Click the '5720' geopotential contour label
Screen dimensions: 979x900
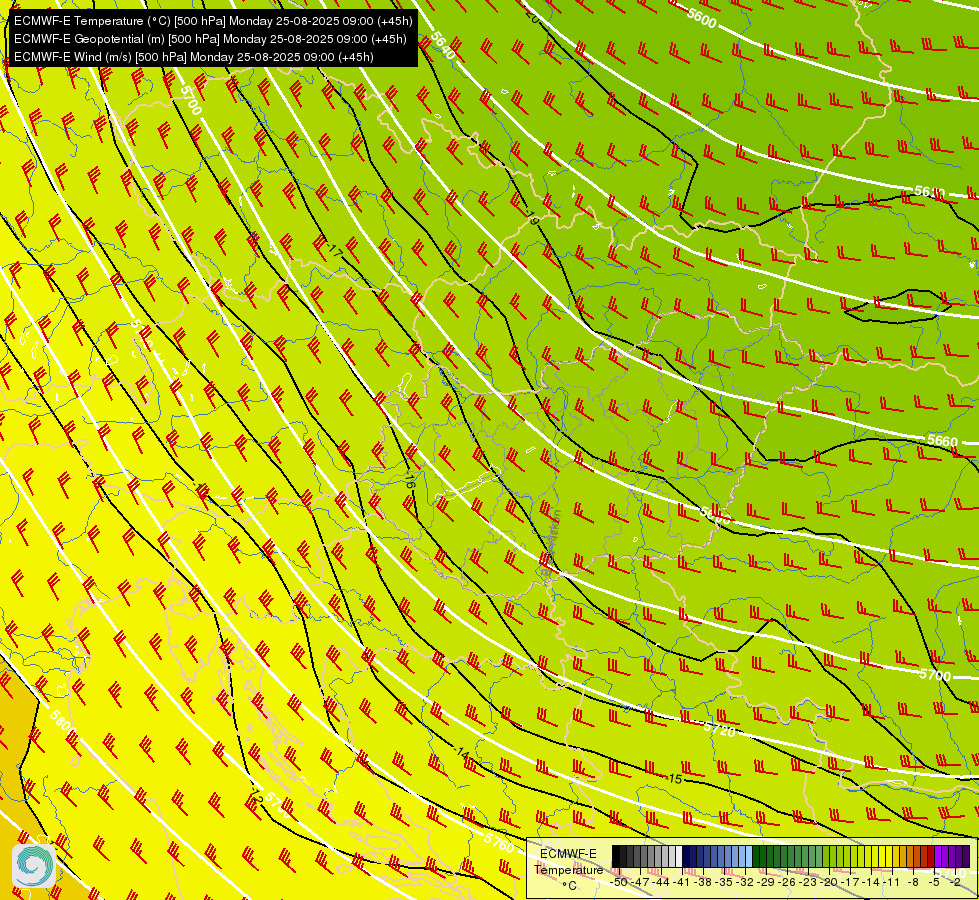pyautogui.click(x=719, y=728)
